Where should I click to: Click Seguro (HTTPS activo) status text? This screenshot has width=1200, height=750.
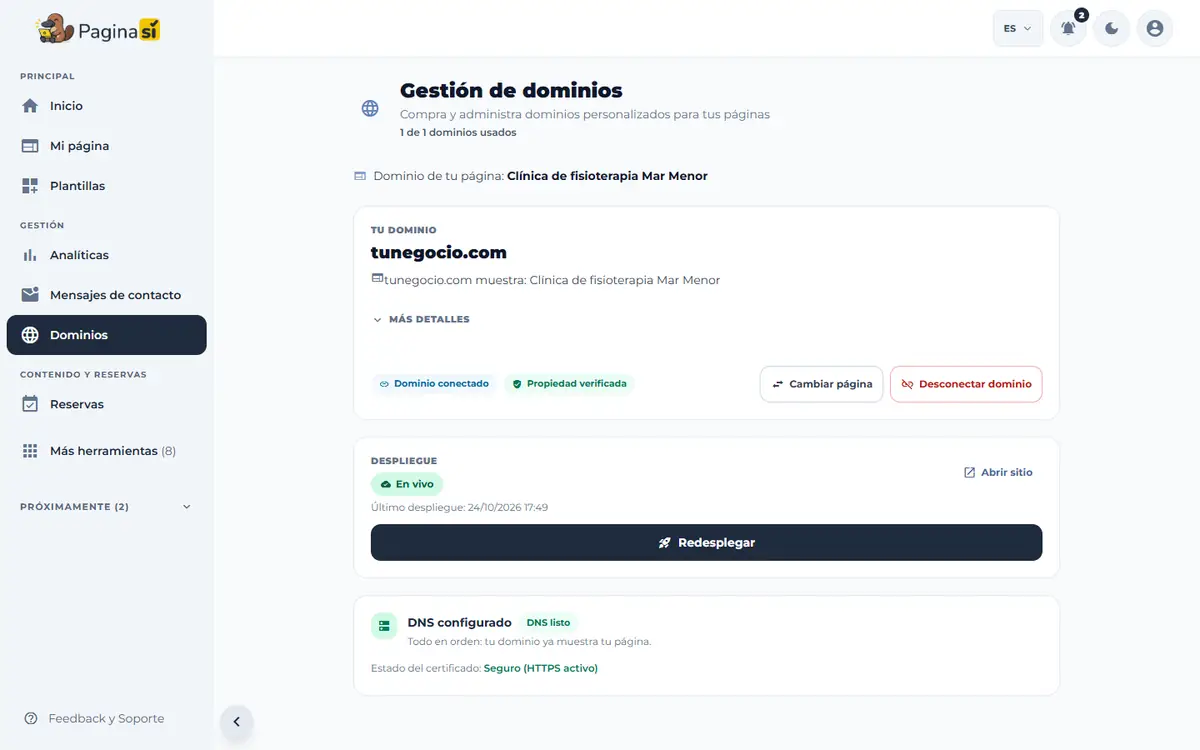point(541,668)
